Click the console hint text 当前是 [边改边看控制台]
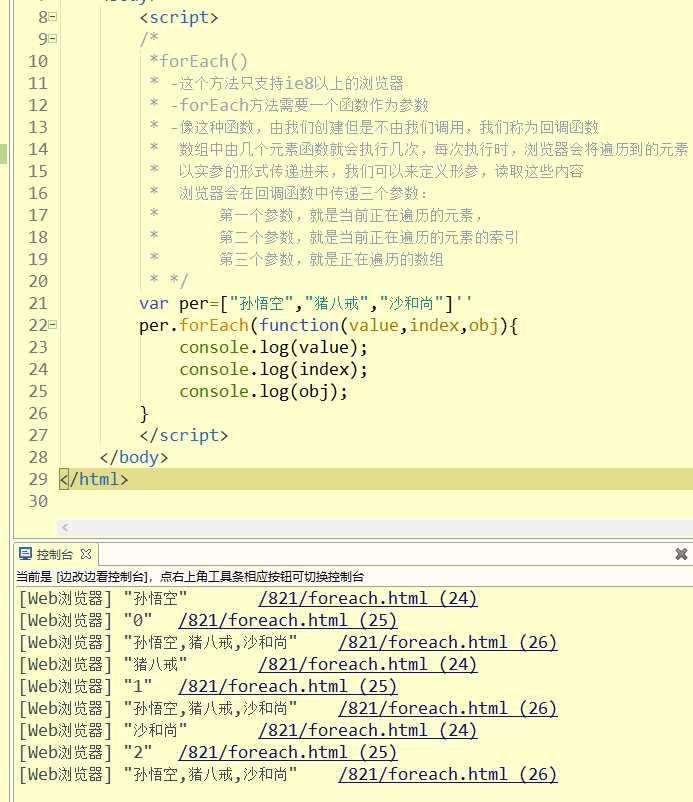The width and height of the screenshot is (693, 802). coord(190,576)
